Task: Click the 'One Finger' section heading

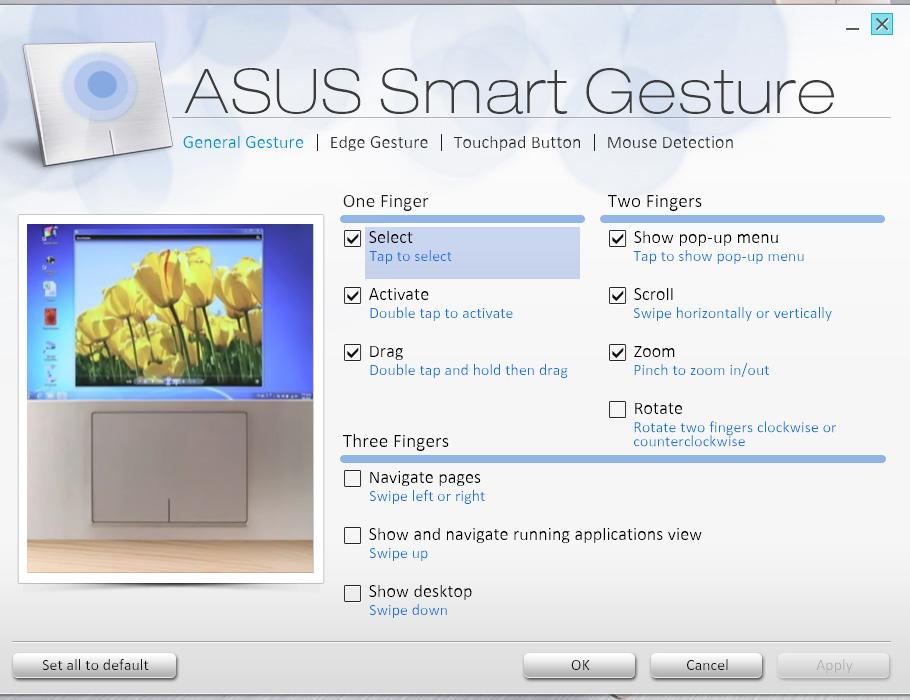Action: pos(385,201)
